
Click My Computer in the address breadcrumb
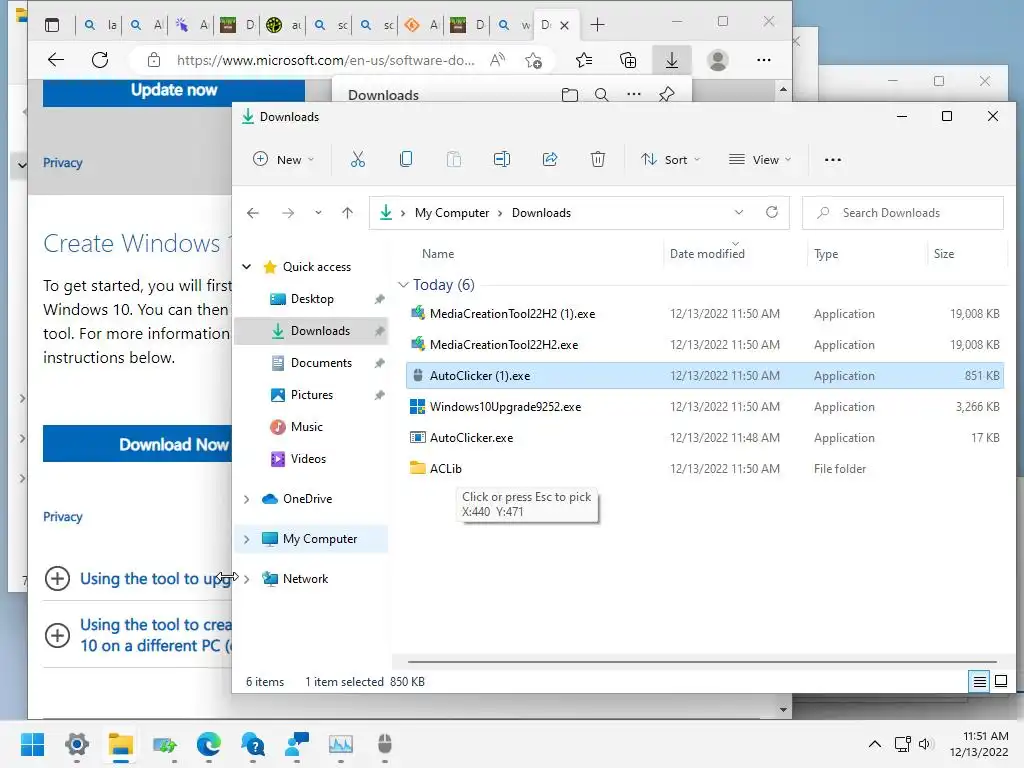pyautogui.click(x=451, y=213)
